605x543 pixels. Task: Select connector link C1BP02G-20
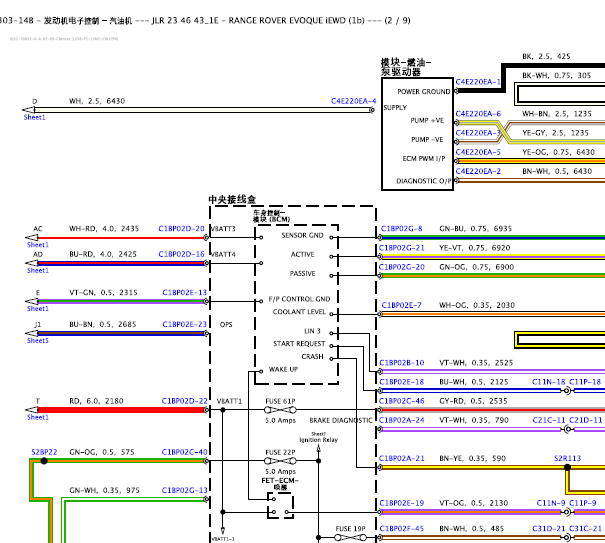pyautogui.click(x=401, y=267)
